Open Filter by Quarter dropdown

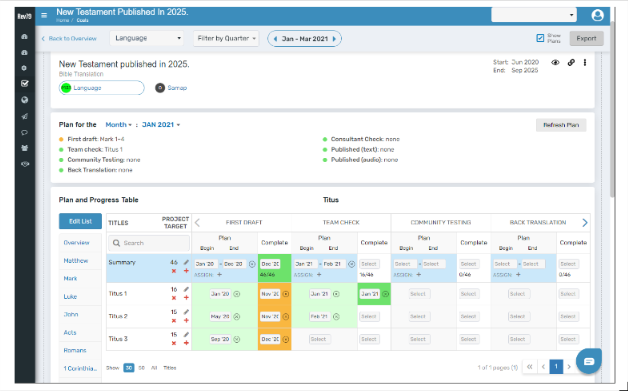click(x=226, y=38)
